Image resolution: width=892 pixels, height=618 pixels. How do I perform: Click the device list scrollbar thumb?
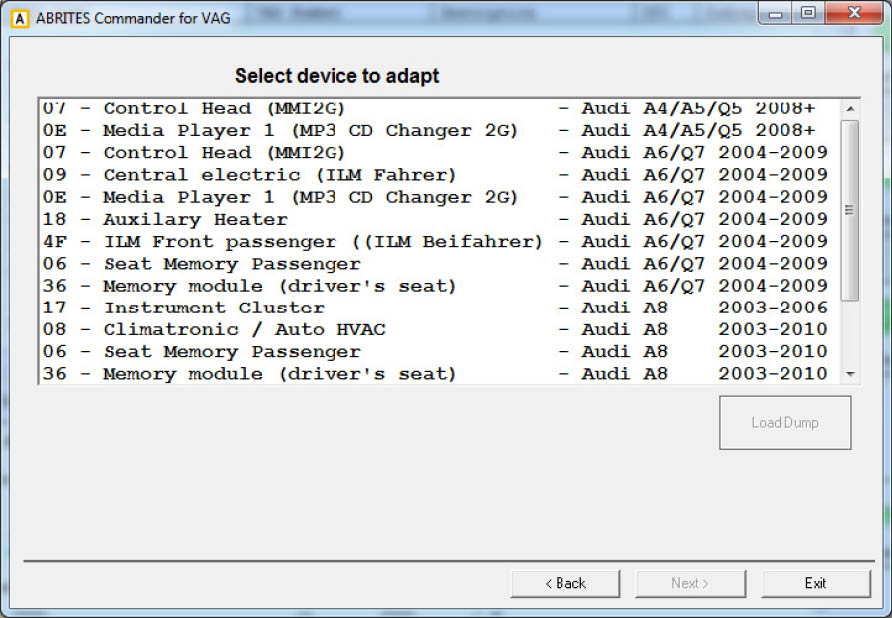(850, 210)
